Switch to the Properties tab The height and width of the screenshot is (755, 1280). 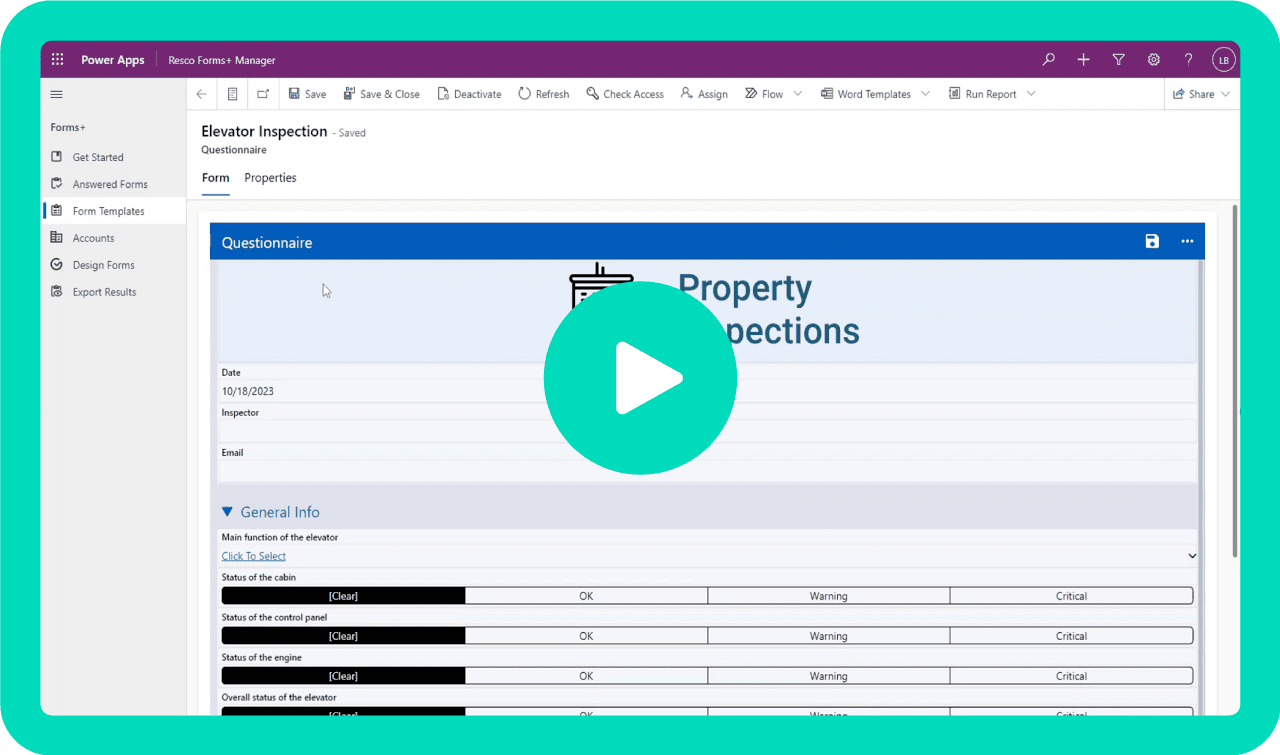point(270,178)
